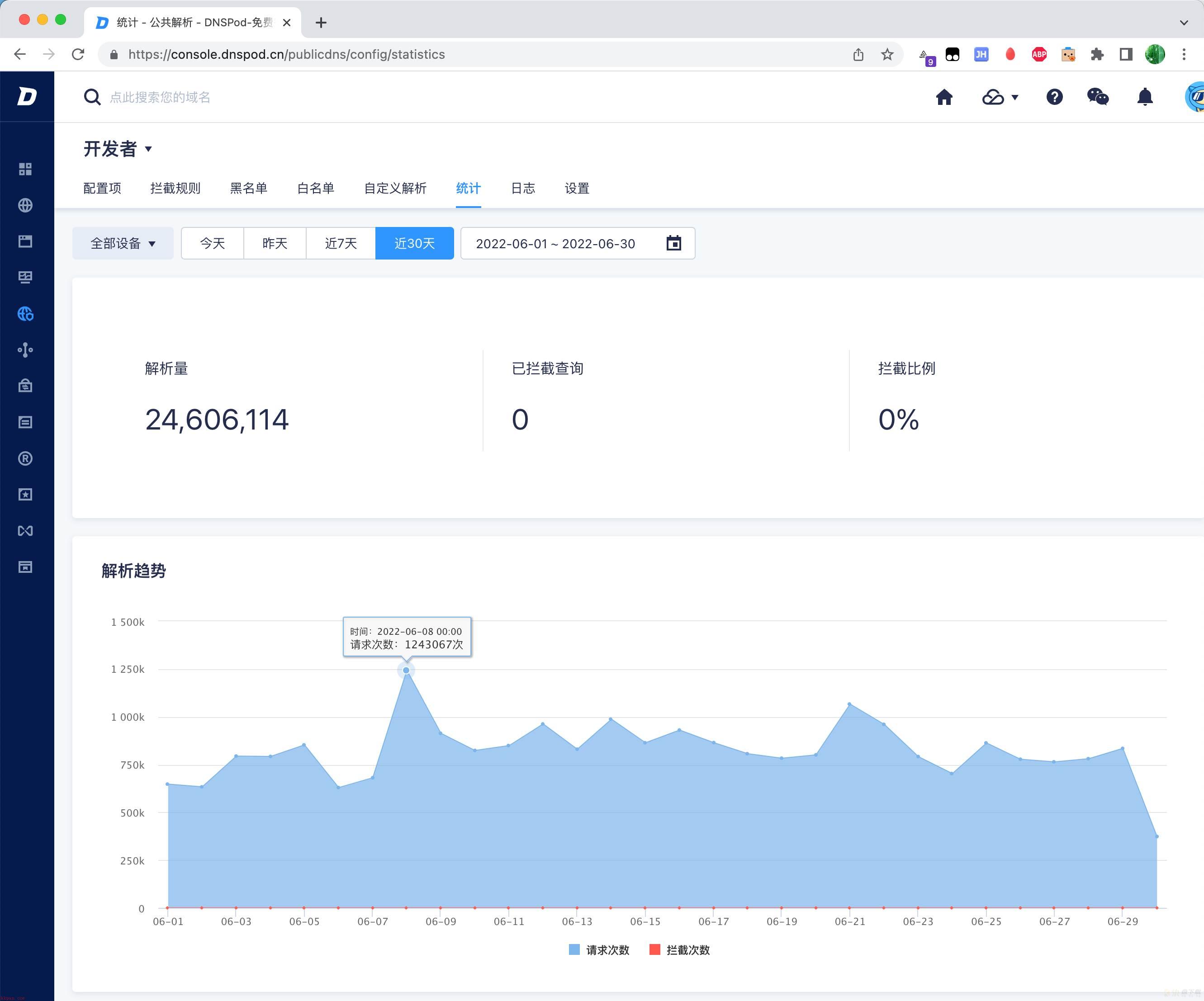
Task: Click the 06-21 x-axis label
Action: 850,921
